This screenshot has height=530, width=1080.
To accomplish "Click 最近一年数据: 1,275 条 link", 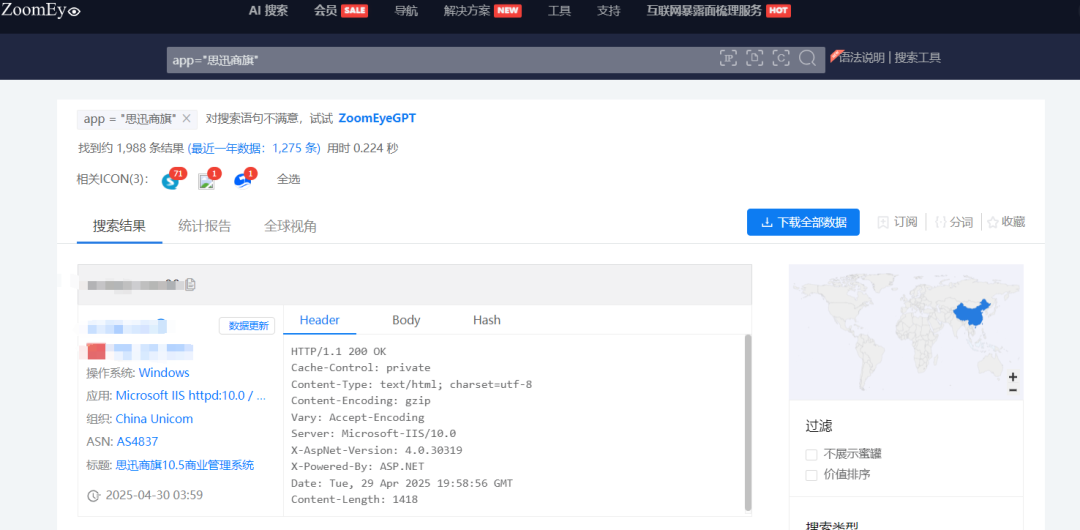I will (x=254, y=148).
